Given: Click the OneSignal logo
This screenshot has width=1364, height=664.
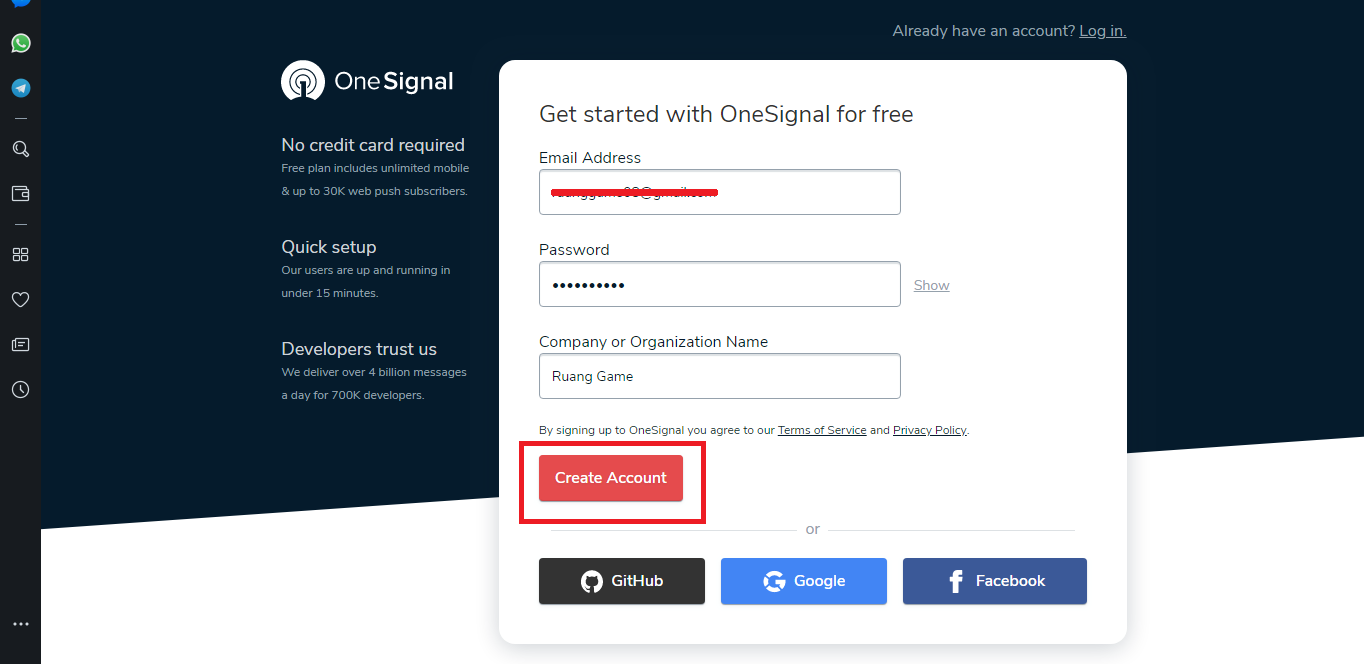Looking at the screenshot, I should (x=367, y=81).
